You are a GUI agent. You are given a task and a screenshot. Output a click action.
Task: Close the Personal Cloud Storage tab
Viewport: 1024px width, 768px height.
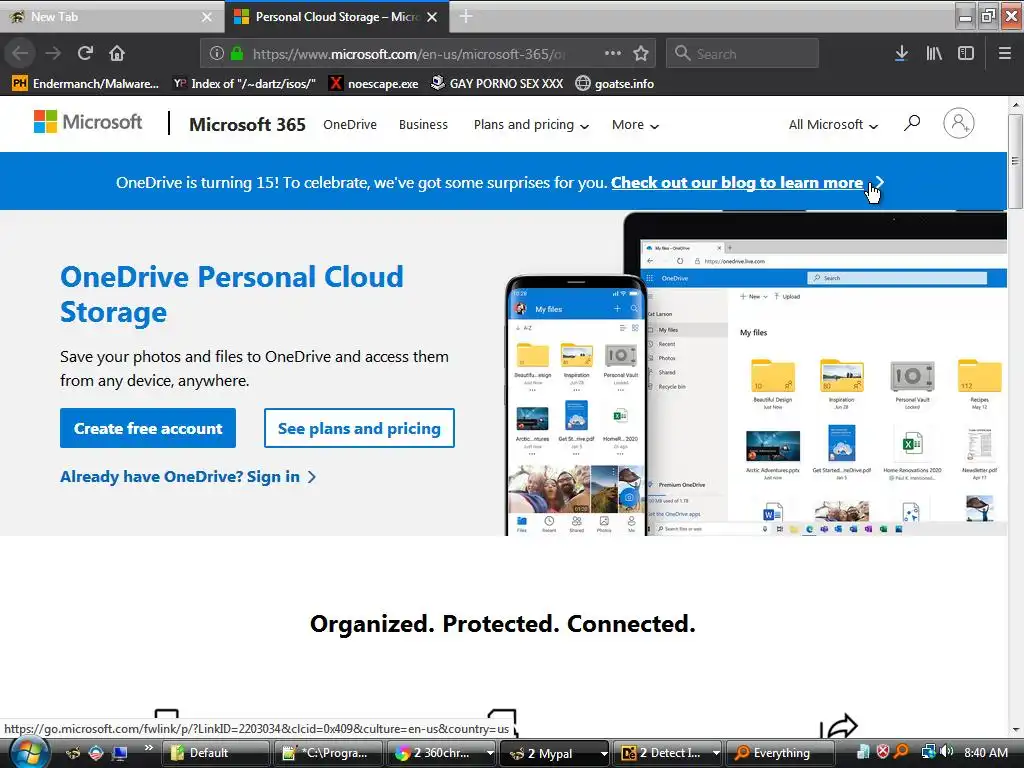(432, 17)
